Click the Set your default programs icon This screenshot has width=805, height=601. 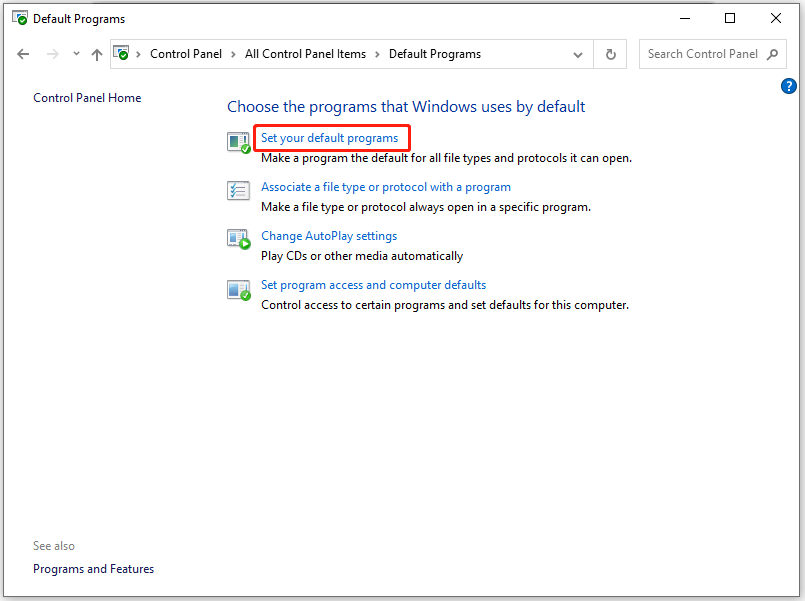pyautogui.click(x=239, y=142)
